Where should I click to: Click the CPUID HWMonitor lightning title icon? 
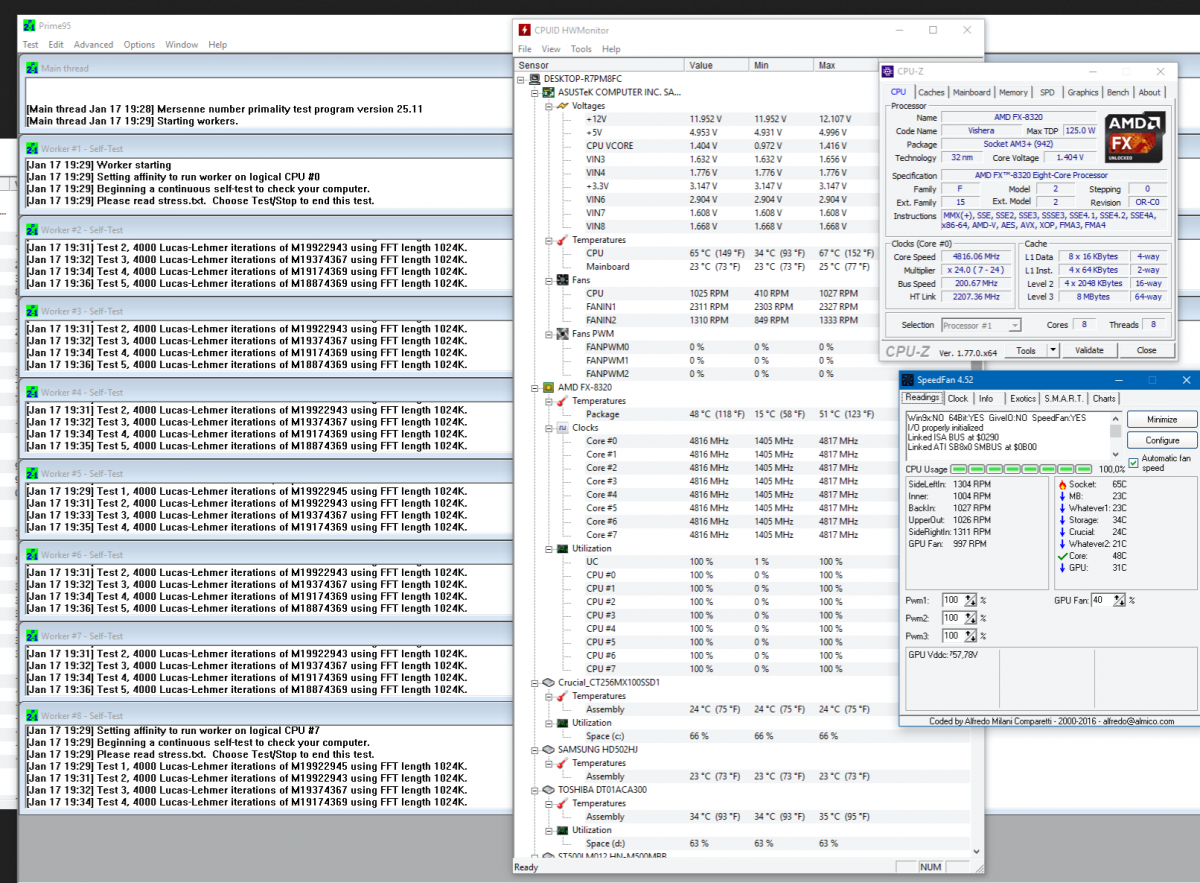click(525, 30)
